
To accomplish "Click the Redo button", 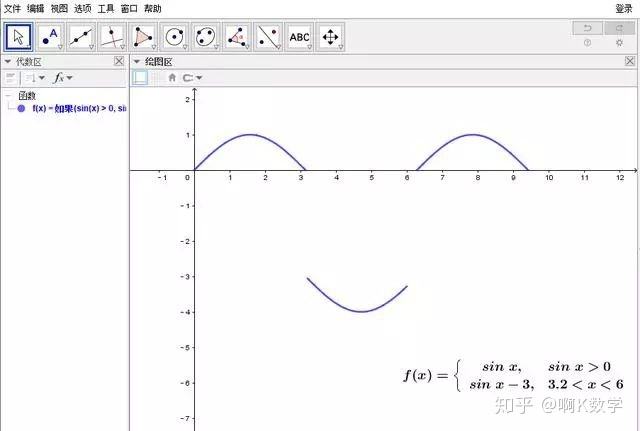I will pyautogui.click(x=619, y=28).
